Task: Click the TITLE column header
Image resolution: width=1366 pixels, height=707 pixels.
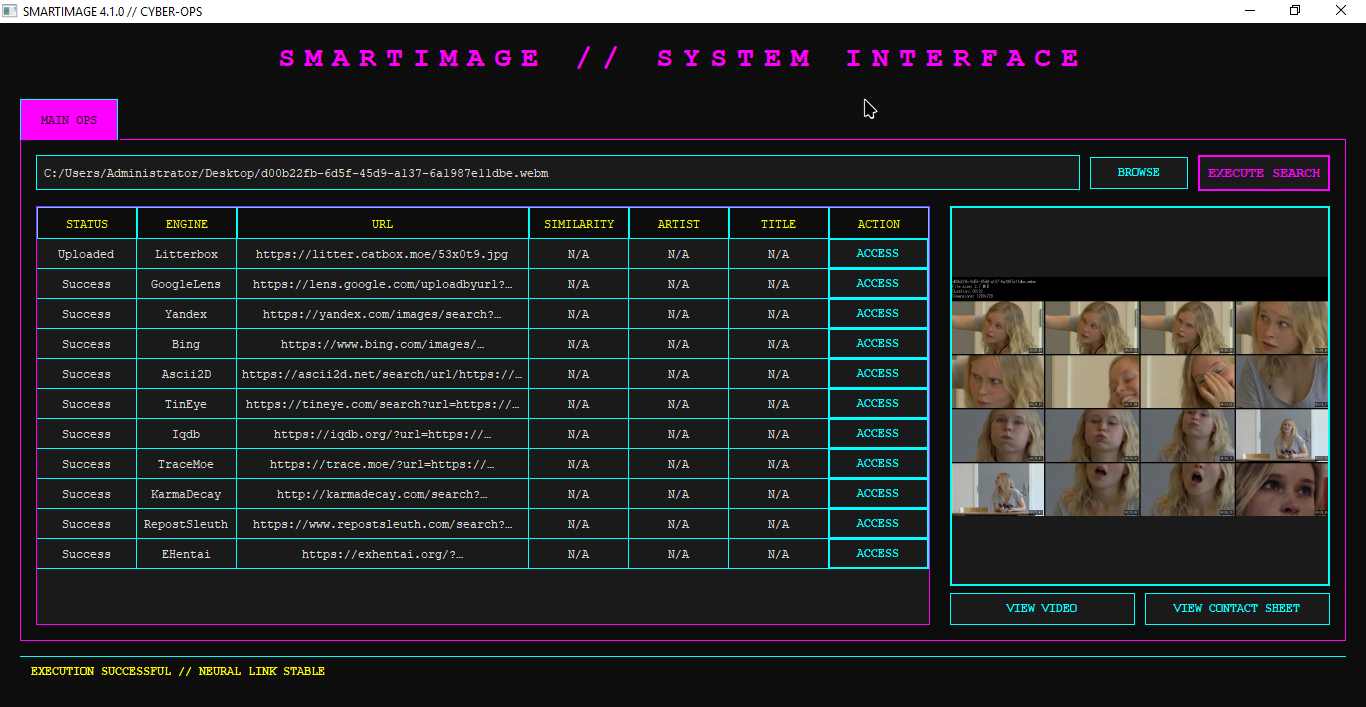Action: pyautogui.click(x=779, y=224)
